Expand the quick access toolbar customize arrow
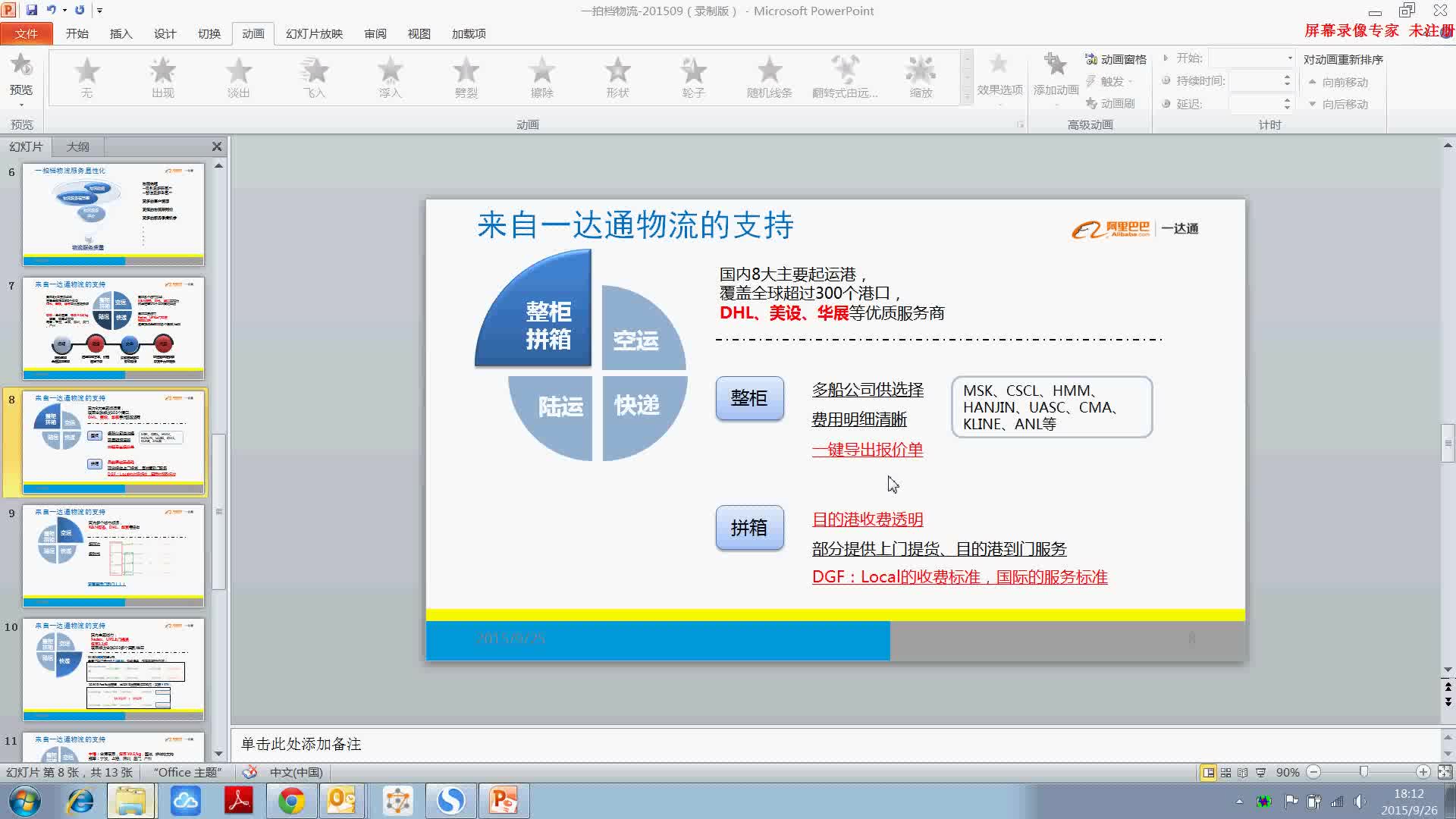This screenshot has height=819, width=1456. tap(99, 11)
